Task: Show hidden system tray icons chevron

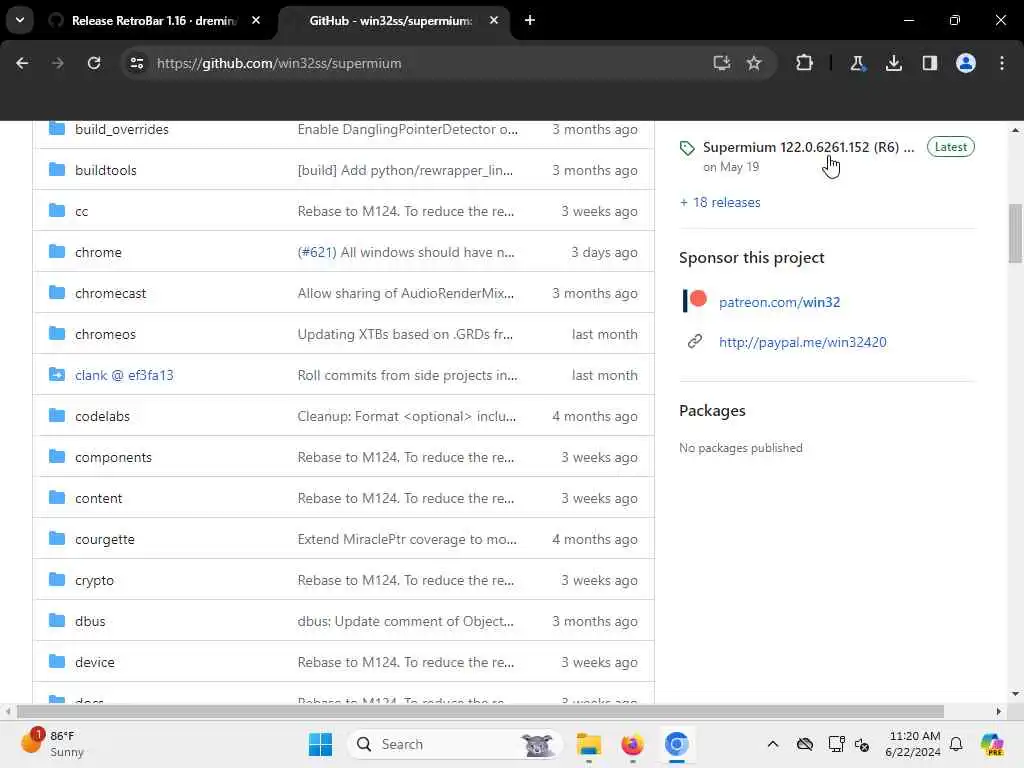Action: (773, 744)
